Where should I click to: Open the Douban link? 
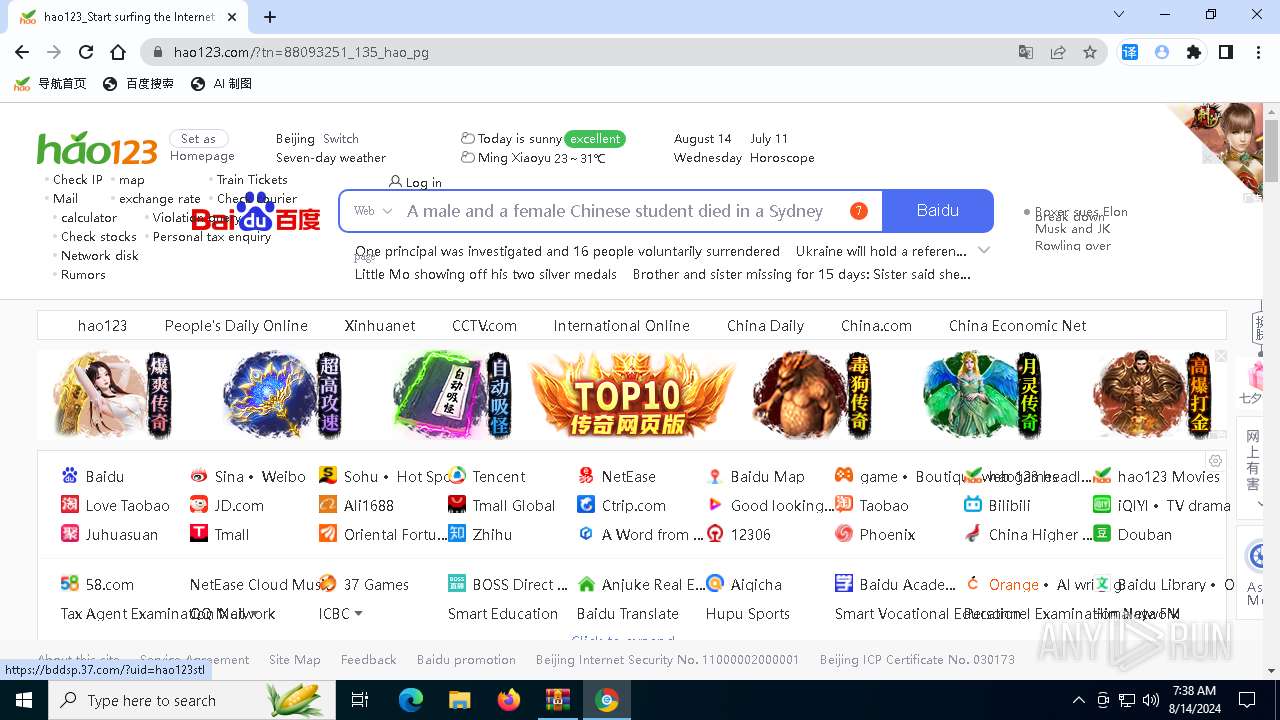click(x=1144, y=534)
